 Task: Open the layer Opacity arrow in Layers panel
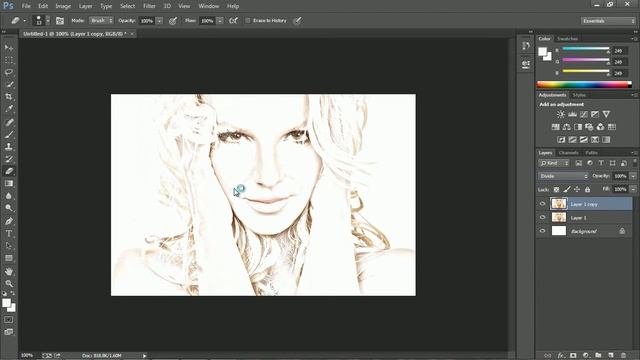(x=633, y=176)
